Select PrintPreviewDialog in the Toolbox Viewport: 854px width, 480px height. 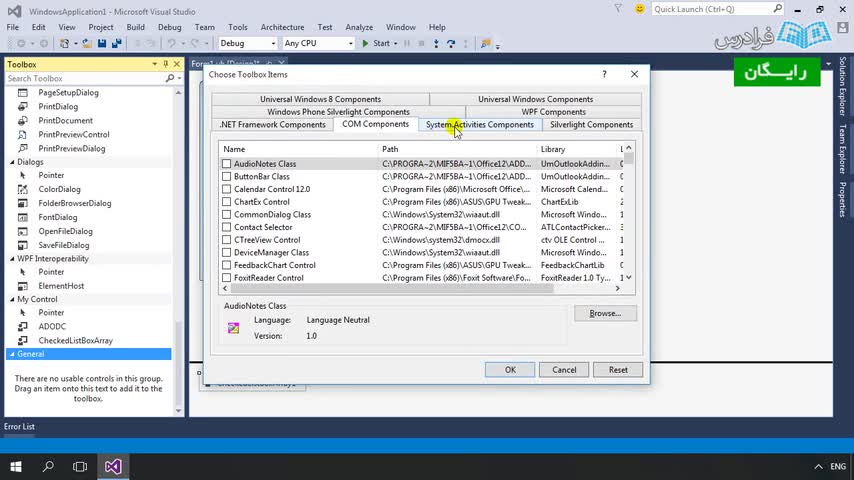[x=72, y=148]
